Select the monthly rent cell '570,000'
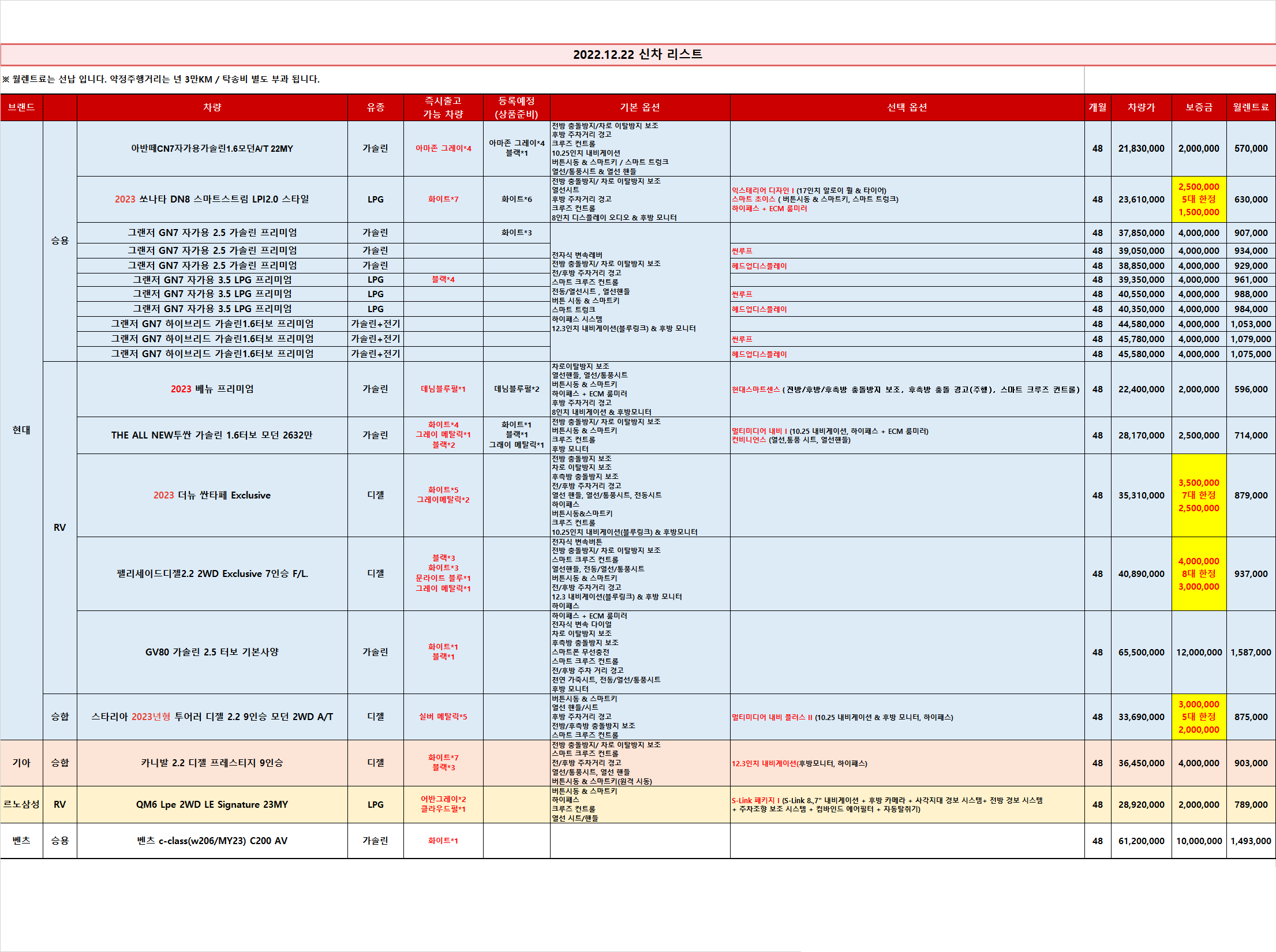Viewport: 1276px width, 952px height. [x=1251, y=148]
